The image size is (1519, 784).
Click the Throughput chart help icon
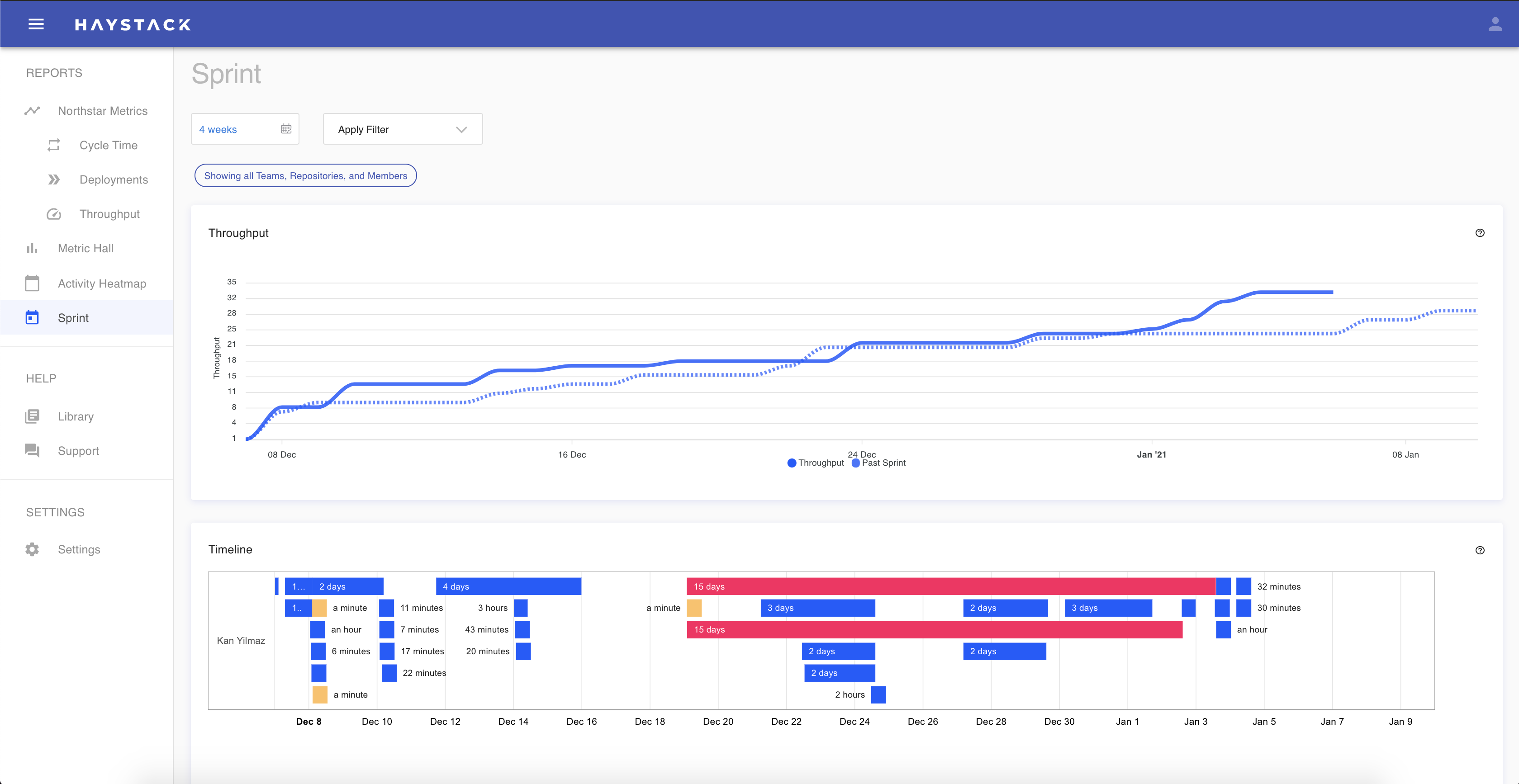(x=1480, y=233)
